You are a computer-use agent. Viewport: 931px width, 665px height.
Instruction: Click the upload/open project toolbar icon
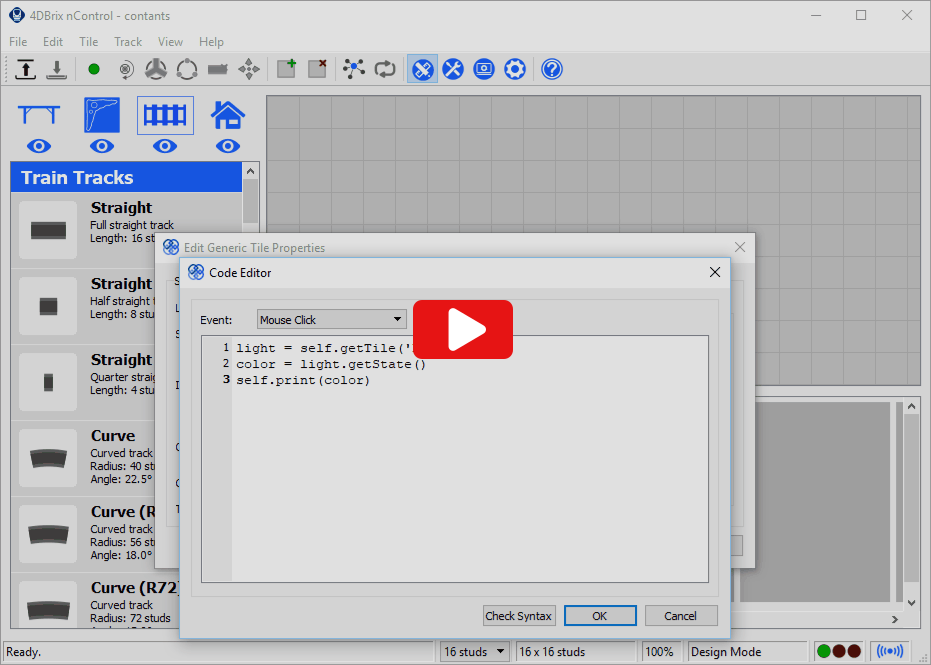(25, 69)
